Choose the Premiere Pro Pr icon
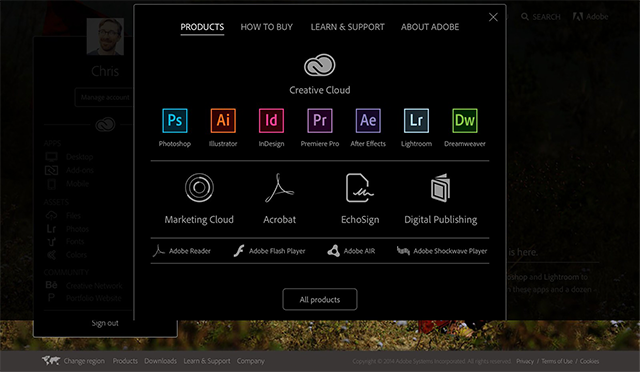Image resolution: width=640 pixels, height=372 pixels. click(x=320, y=120)
